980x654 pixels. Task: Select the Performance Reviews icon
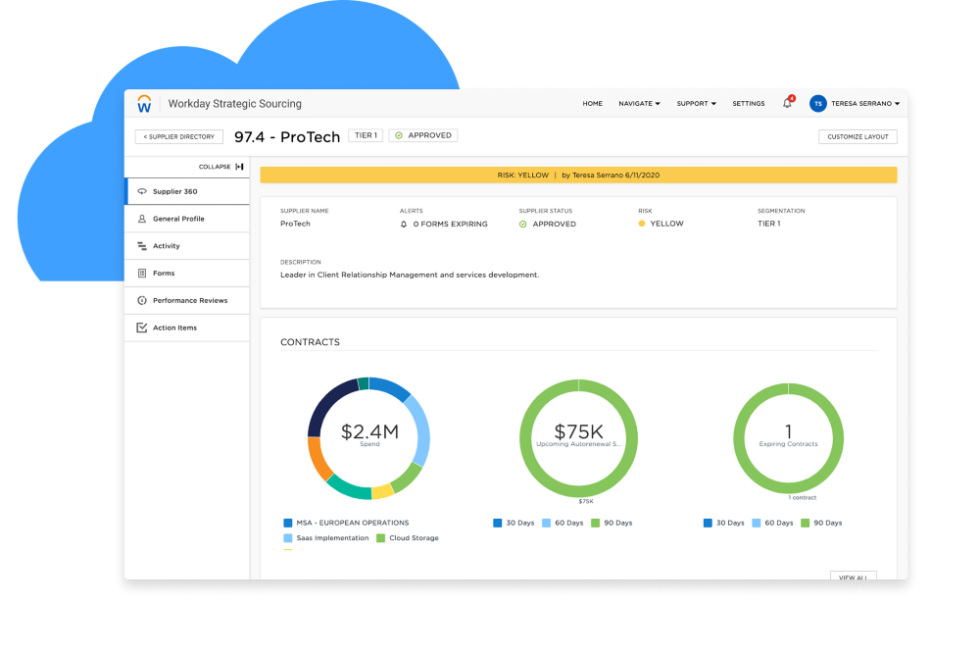pos(141,300)
